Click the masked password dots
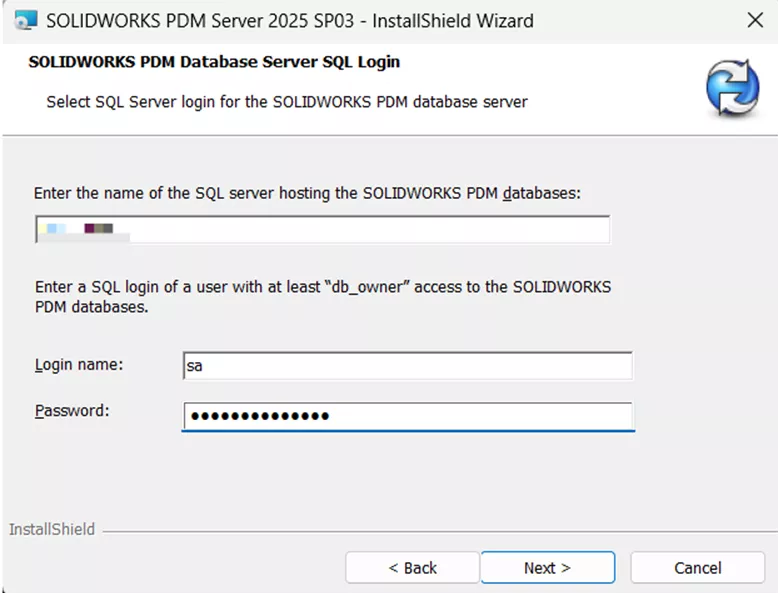This screenshot has width=778, height=593. point(260,416)
